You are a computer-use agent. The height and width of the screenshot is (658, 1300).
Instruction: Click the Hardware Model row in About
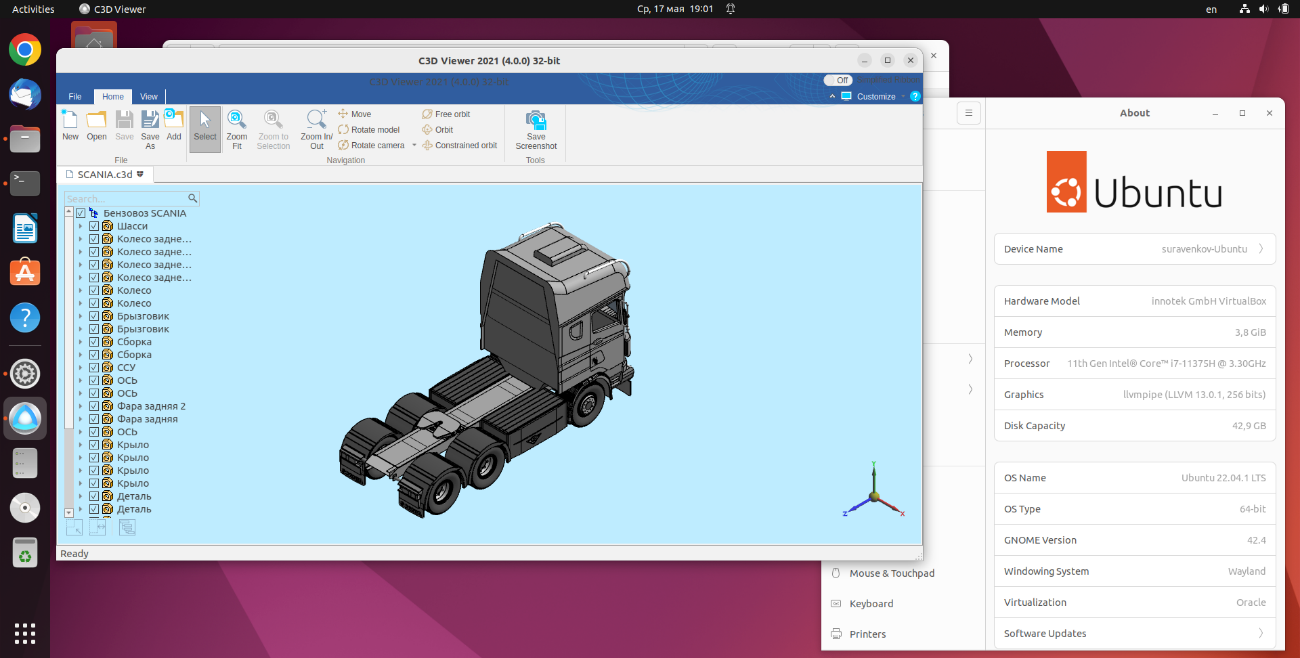coord(1135,301)
